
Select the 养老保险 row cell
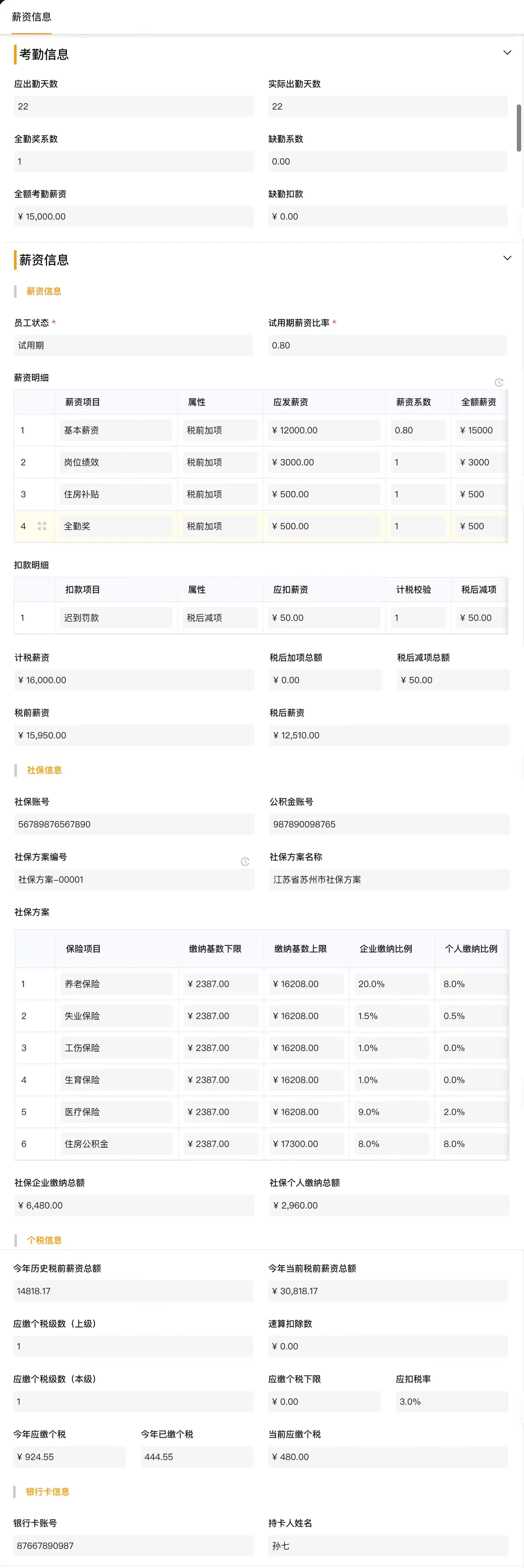(117, 984)
